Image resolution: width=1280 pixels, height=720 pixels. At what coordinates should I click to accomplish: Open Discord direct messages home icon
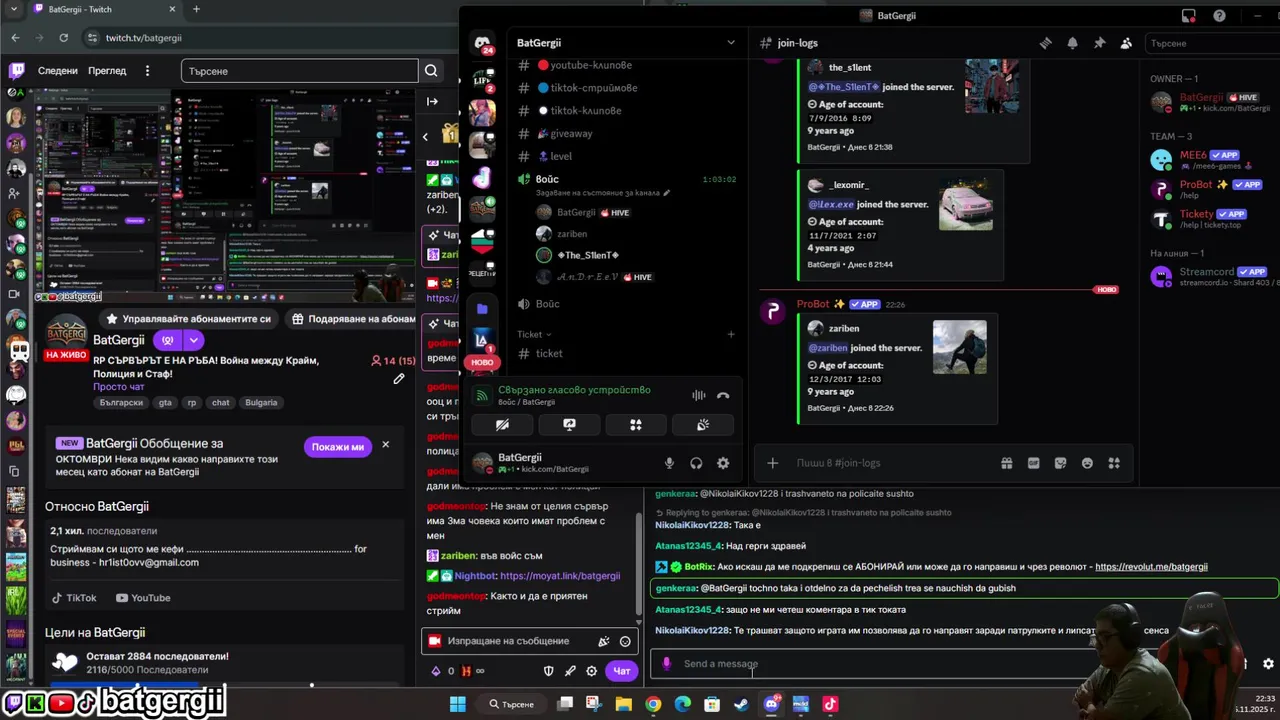point(482,43)
